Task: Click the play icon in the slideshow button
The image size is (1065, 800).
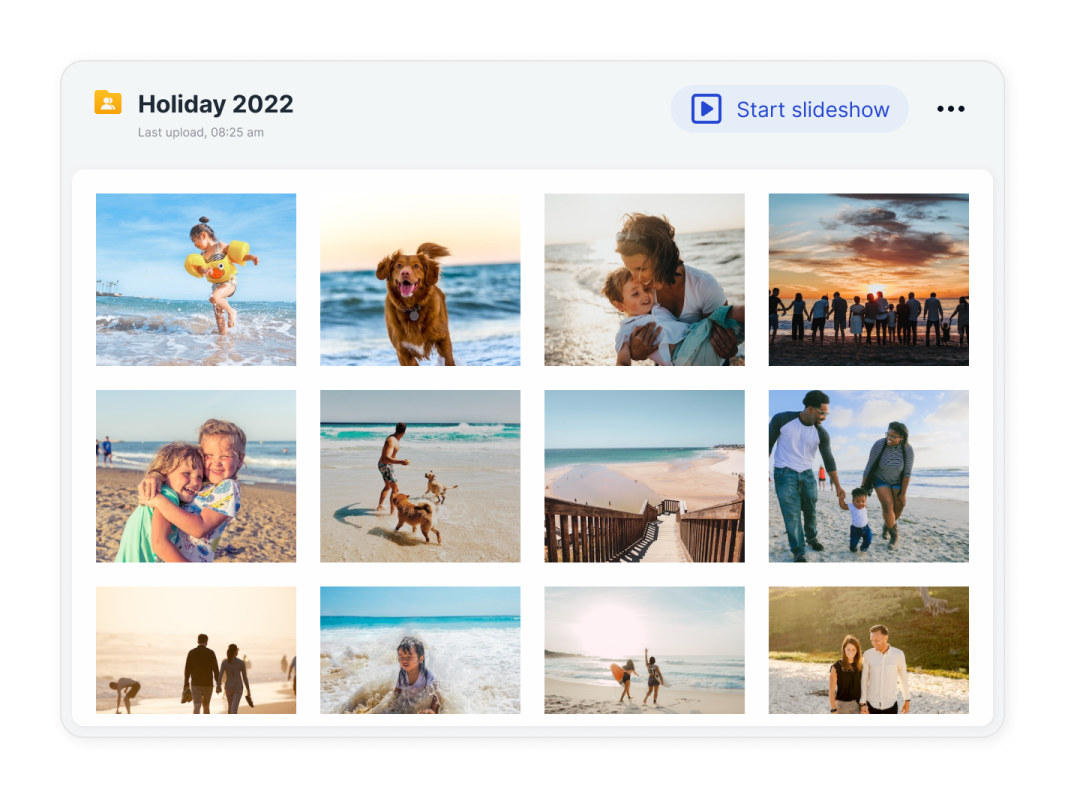Action: click(x=706, y=109)
